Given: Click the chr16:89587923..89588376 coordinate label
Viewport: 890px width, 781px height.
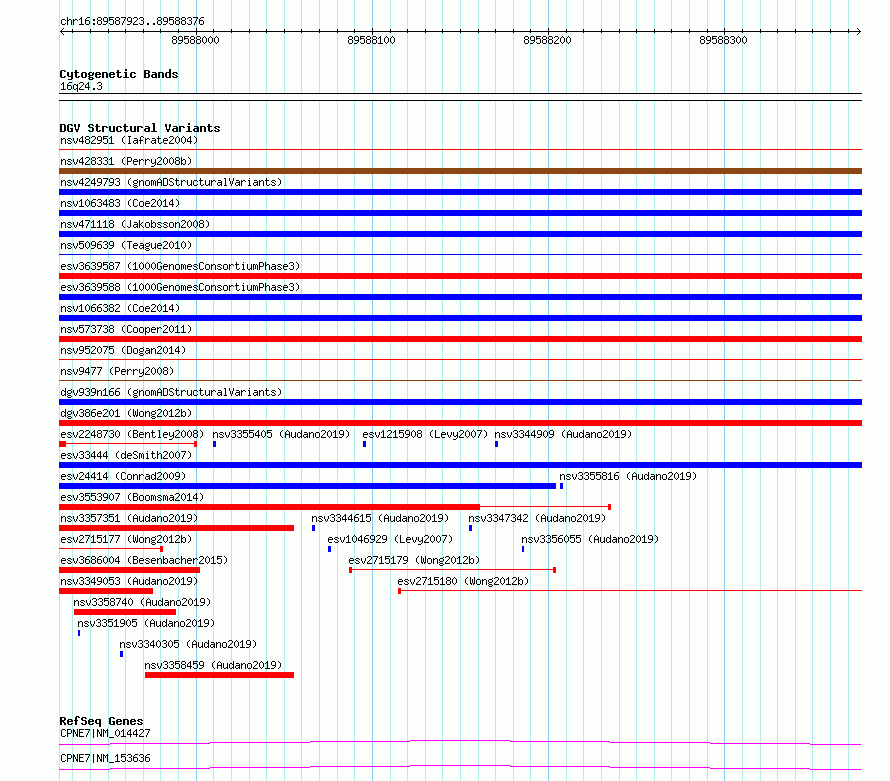Looking at the screenshot, I should click(x=132, y=21).
